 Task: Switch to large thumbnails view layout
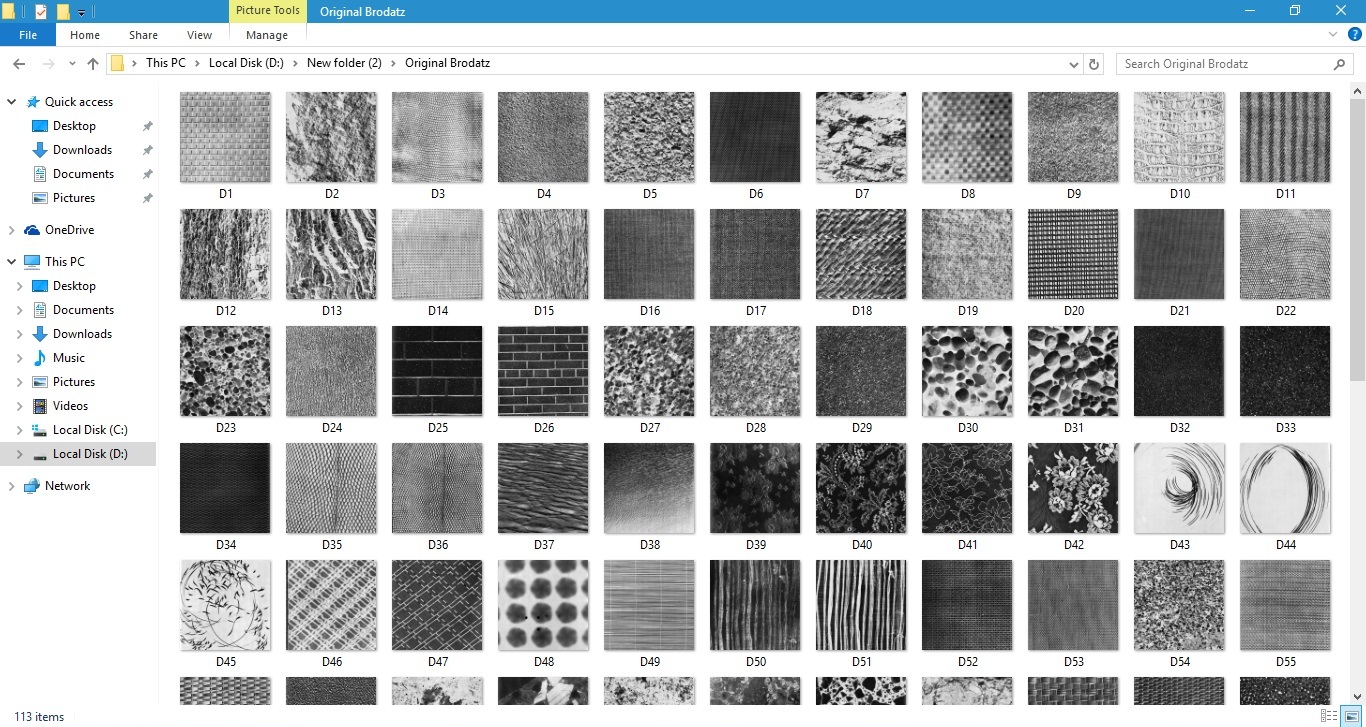(1351, 716)
